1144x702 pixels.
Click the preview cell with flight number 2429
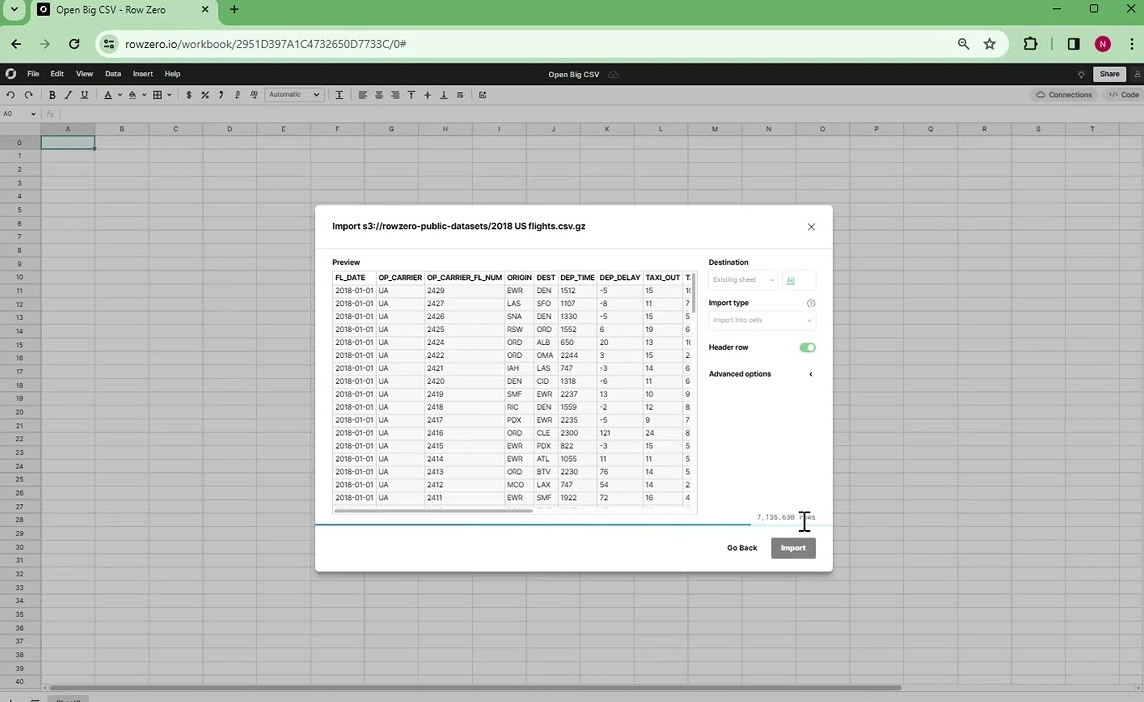pyautogui.click(x=464, y=290)
